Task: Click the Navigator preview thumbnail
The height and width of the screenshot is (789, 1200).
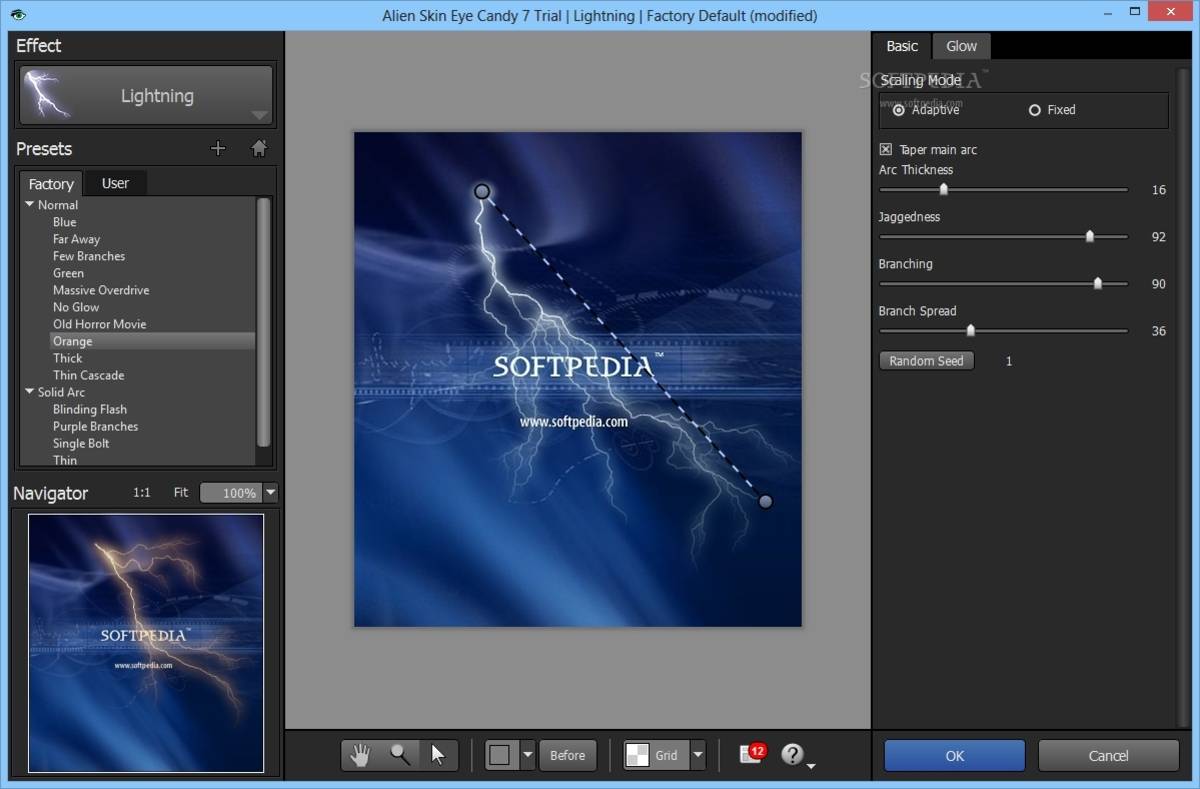Action: click(146, 643)
